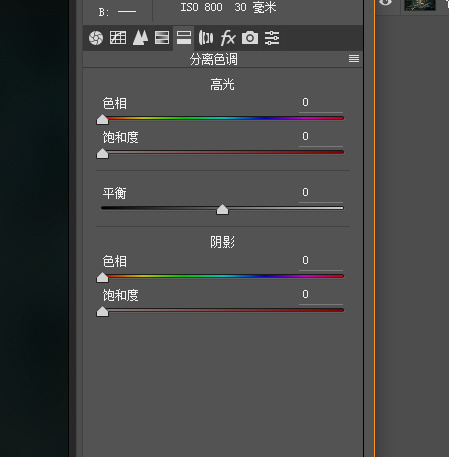The width and height of the screenshot is (449, 457).
Task: Select the layer thumbnail at top right
Action: (420, 5)
